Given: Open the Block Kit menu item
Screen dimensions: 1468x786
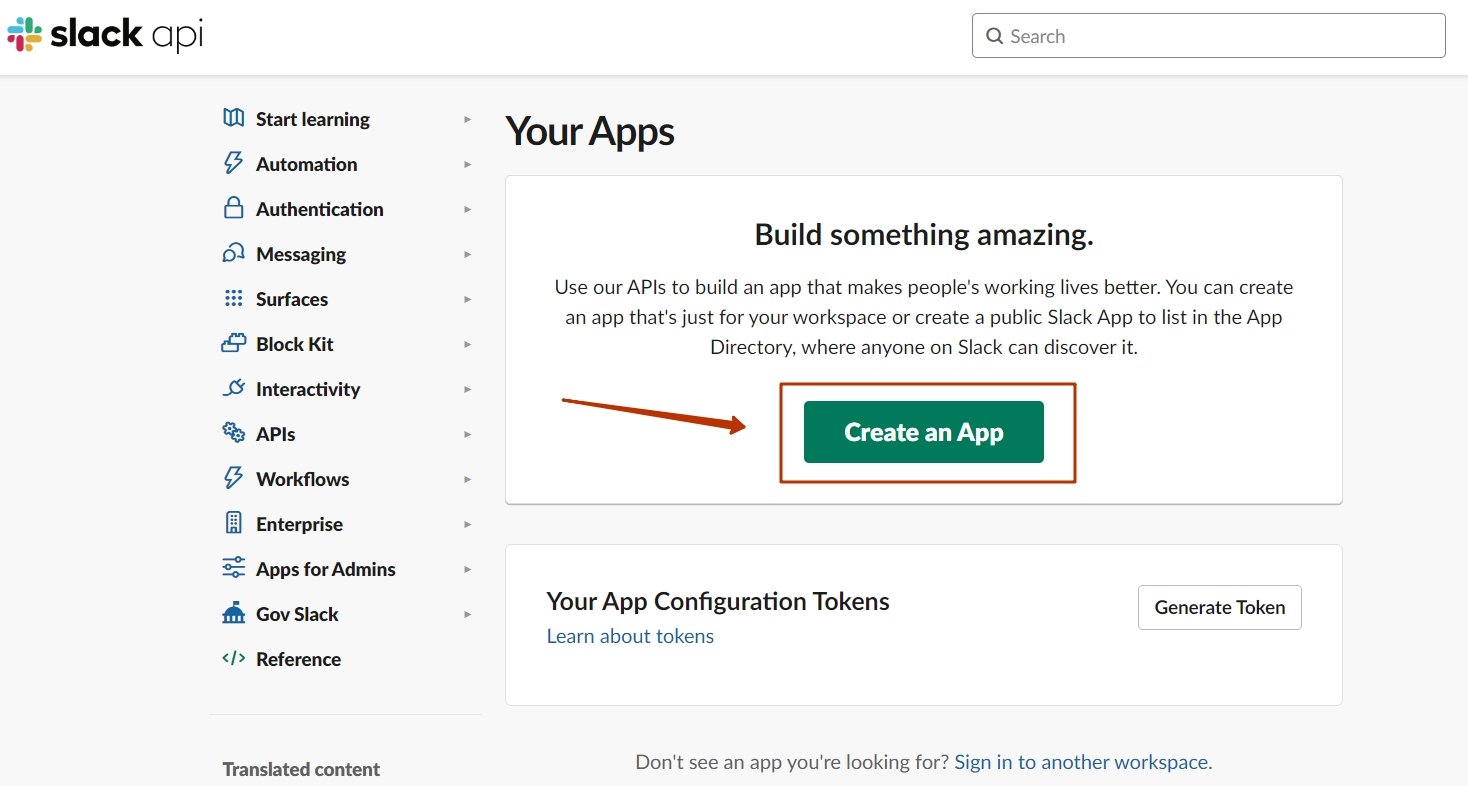Looking at the screenshot, I should click(294, 344).
